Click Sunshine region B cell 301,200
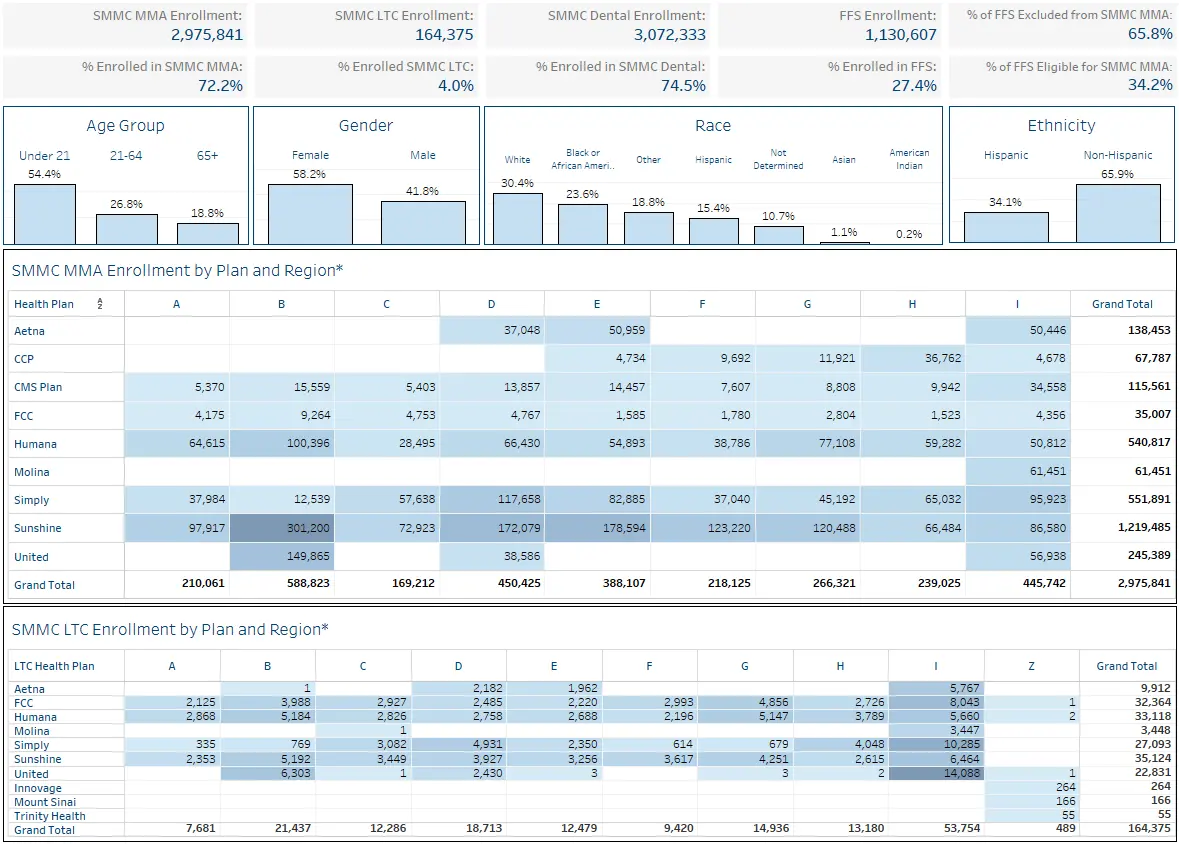Image resolution: width=1179 pixels, height=844 pixels. pyautogui.click(x=282, y=528)
